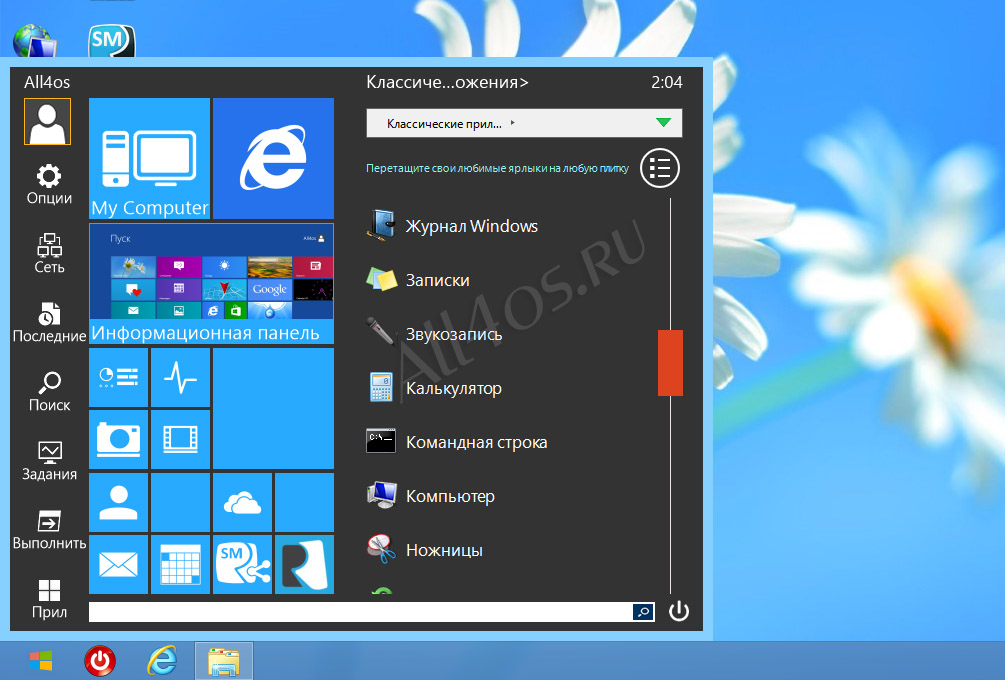1005x680 pixels.
Task: Launch Командная строка
Action: pos(456,442)
